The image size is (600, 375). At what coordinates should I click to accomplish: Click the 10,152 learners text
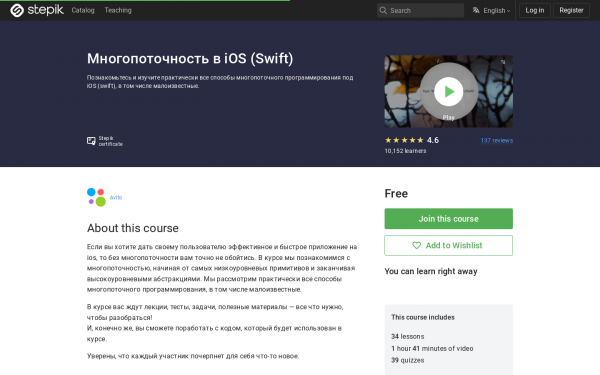point(405,151)
